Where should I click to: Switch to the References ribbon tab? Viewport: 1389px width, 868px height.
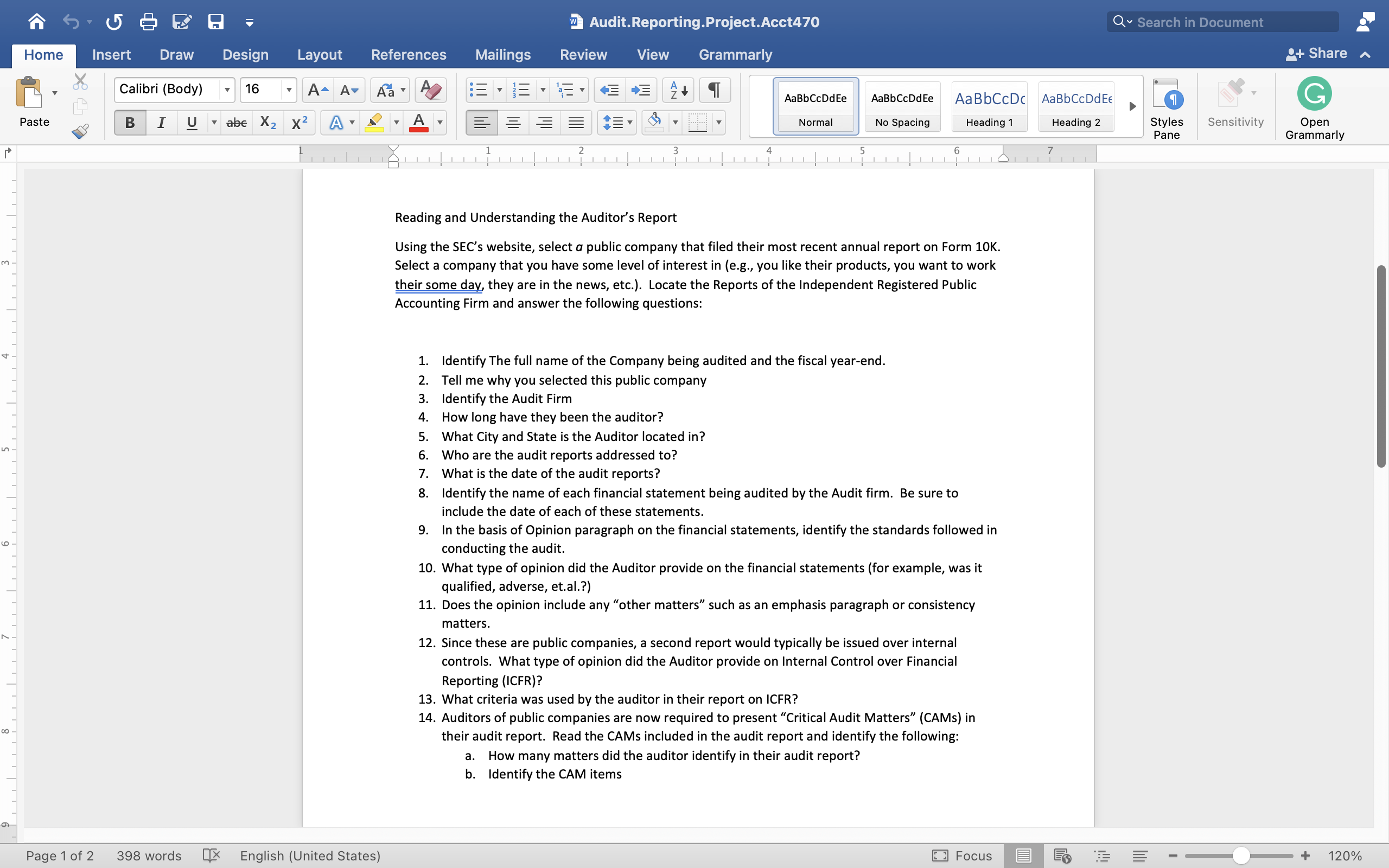(x=408, y=55)
